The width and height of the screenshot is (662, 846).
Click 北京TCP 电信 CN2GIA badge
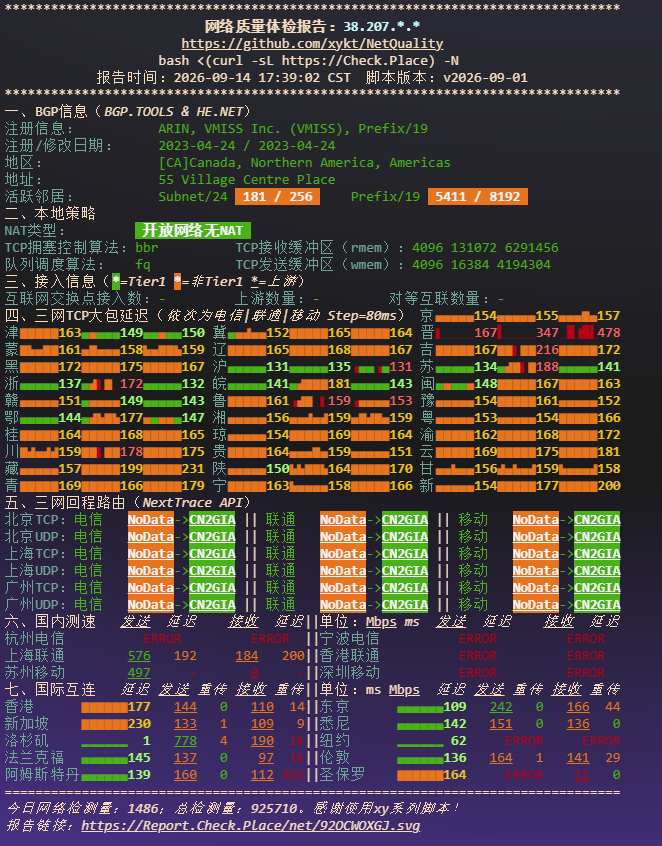click(x=212, y=520)
